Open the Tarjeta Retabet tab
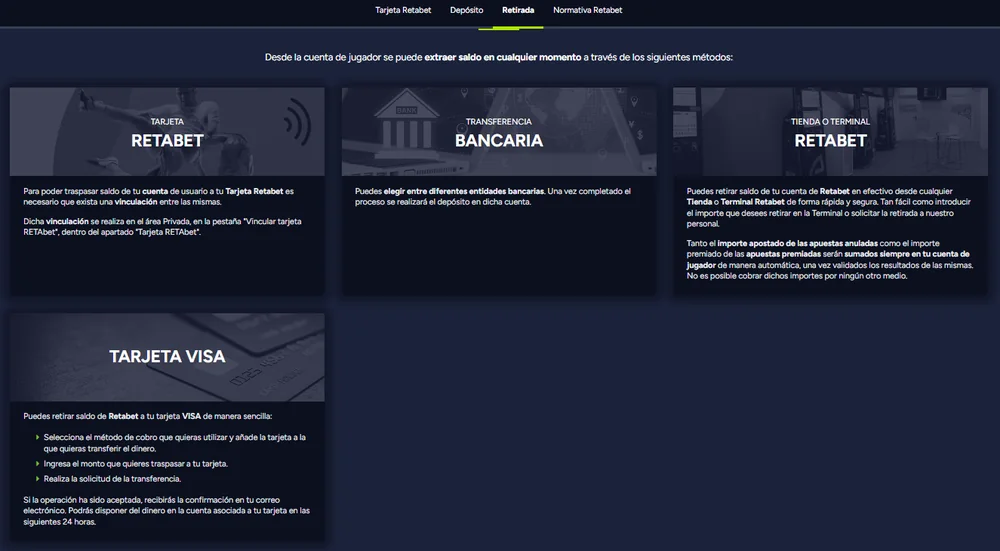 (403, 10)
